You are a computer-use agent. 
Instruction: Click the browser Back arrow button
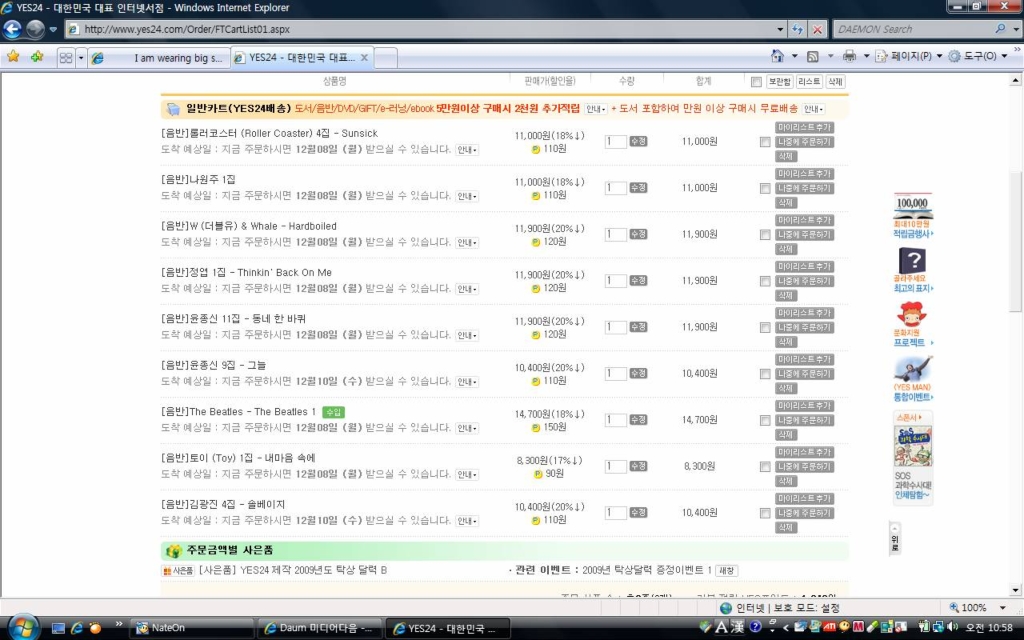point(12,29)
